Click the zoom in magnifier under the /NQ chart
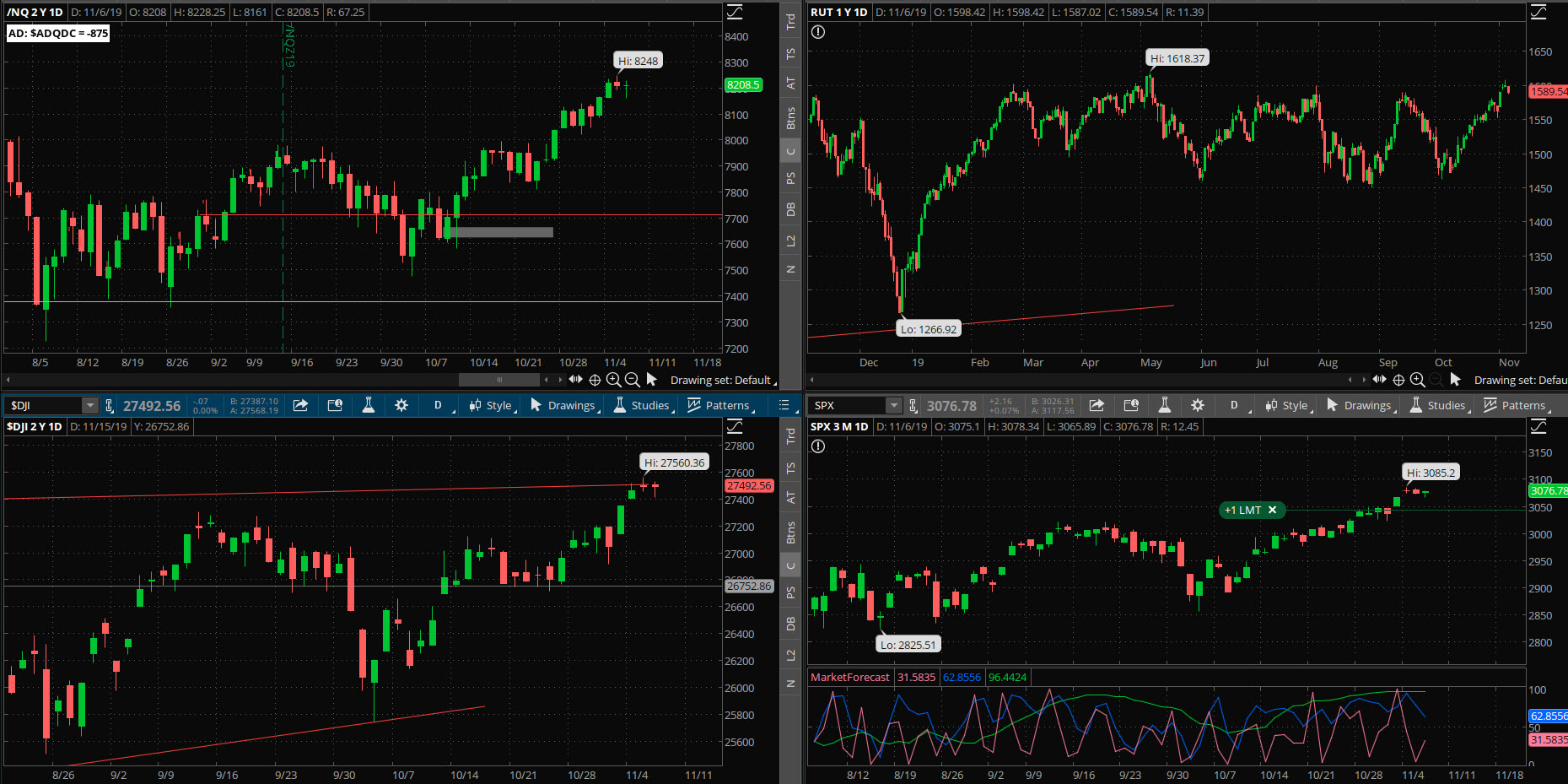 tap(613, 380)
